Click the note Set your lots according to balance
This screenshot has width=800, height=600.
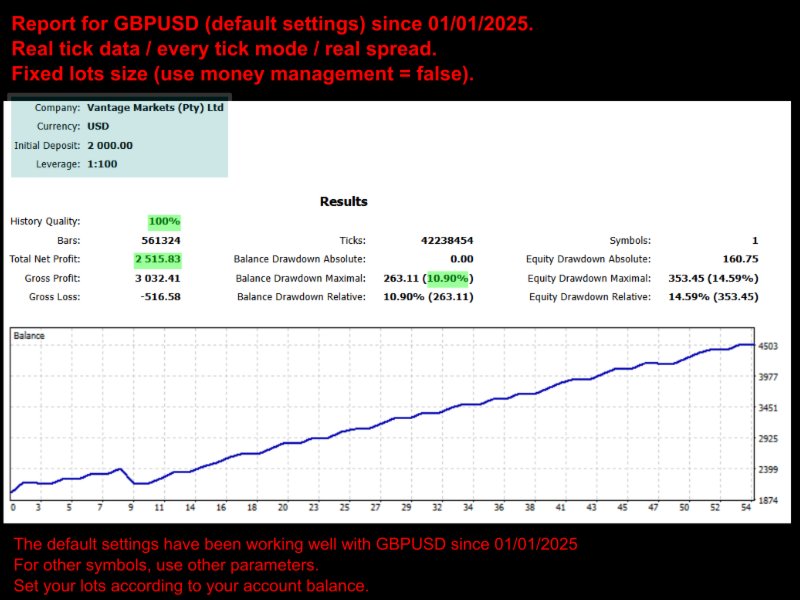(191, 585)
